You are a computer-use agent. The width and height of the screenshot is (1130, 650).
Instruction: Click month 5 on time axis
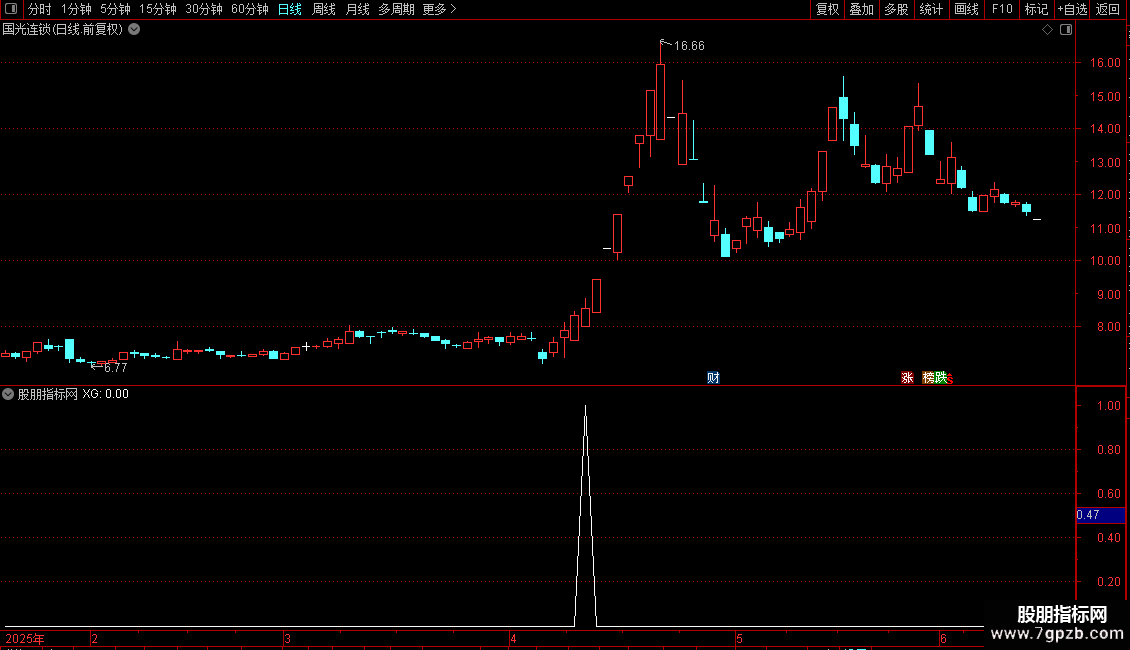pos(739,639)
